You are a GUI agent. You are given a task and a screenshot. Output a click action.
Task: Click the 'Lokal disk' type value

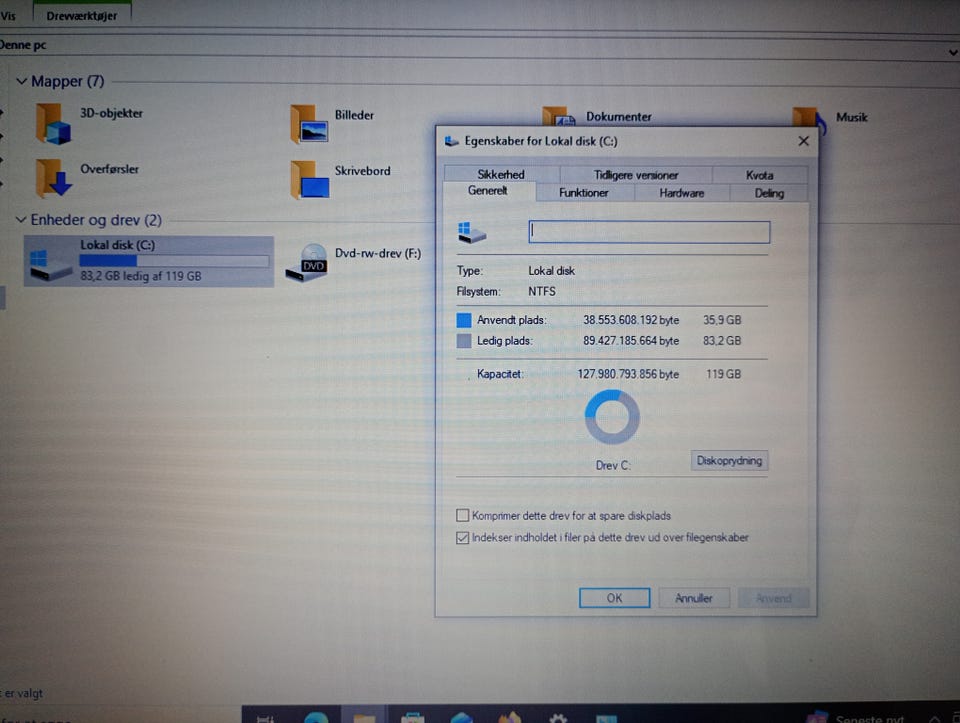[x=551, y=271]
